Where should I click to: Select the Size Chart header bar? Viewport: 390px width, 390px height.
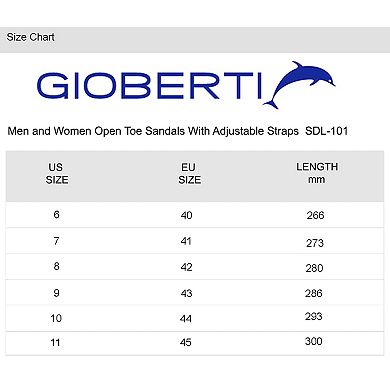tap(195, 40)
